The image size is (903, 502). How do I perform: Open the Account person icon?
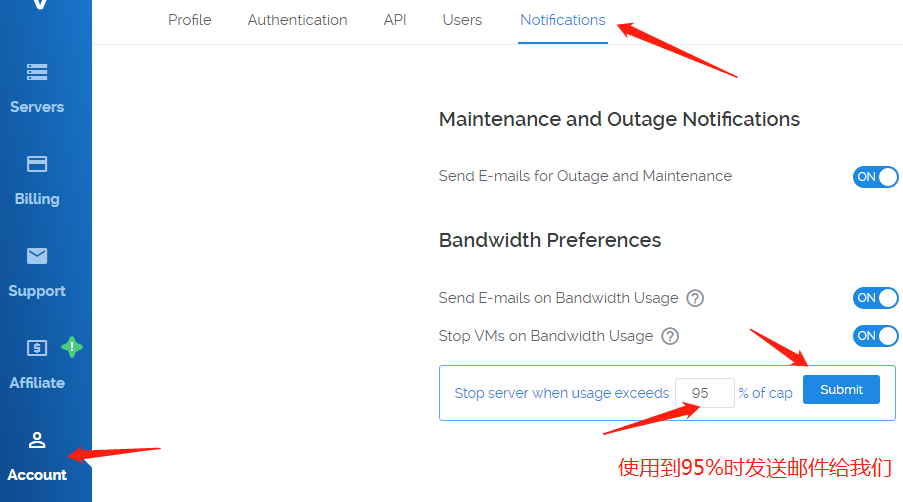[37, 440]
